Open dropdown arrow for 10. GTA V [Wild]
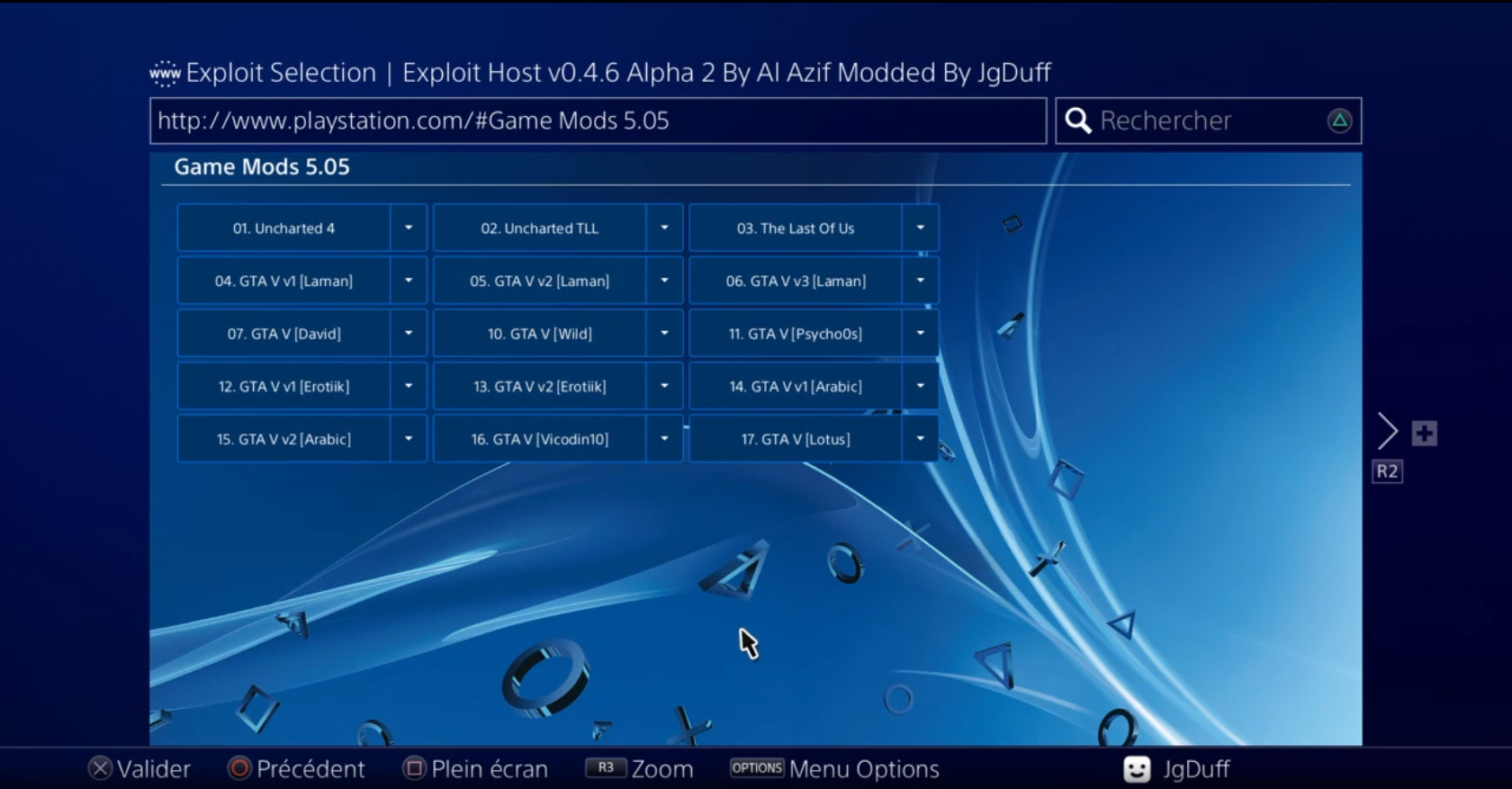 [664, 334]
